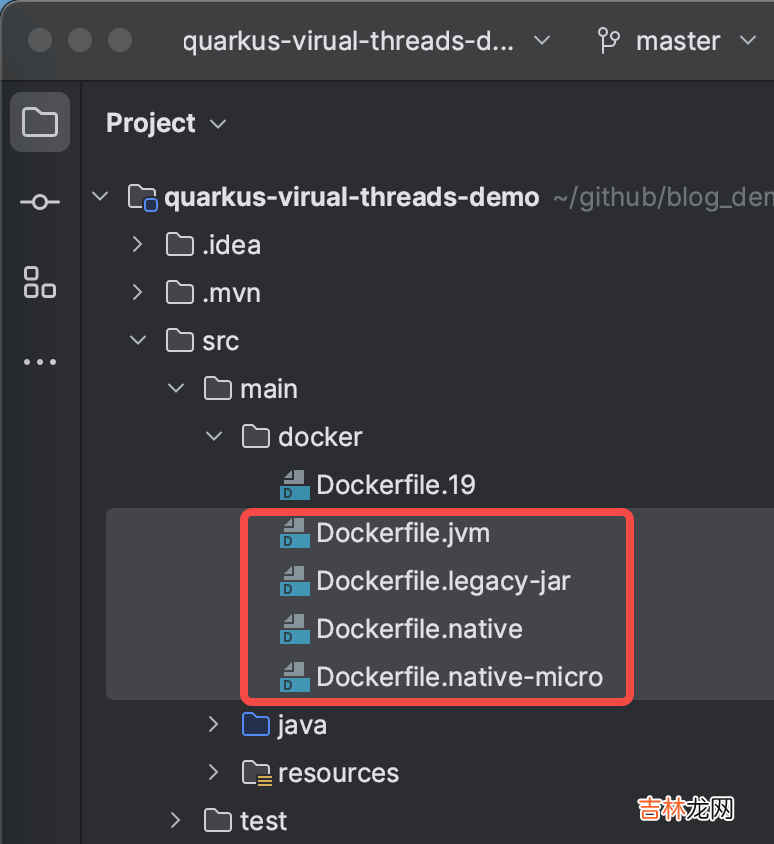The image size is (774, 844).
Task: Click the Dockerfile.jvm file icon
Action: point(295,533)
